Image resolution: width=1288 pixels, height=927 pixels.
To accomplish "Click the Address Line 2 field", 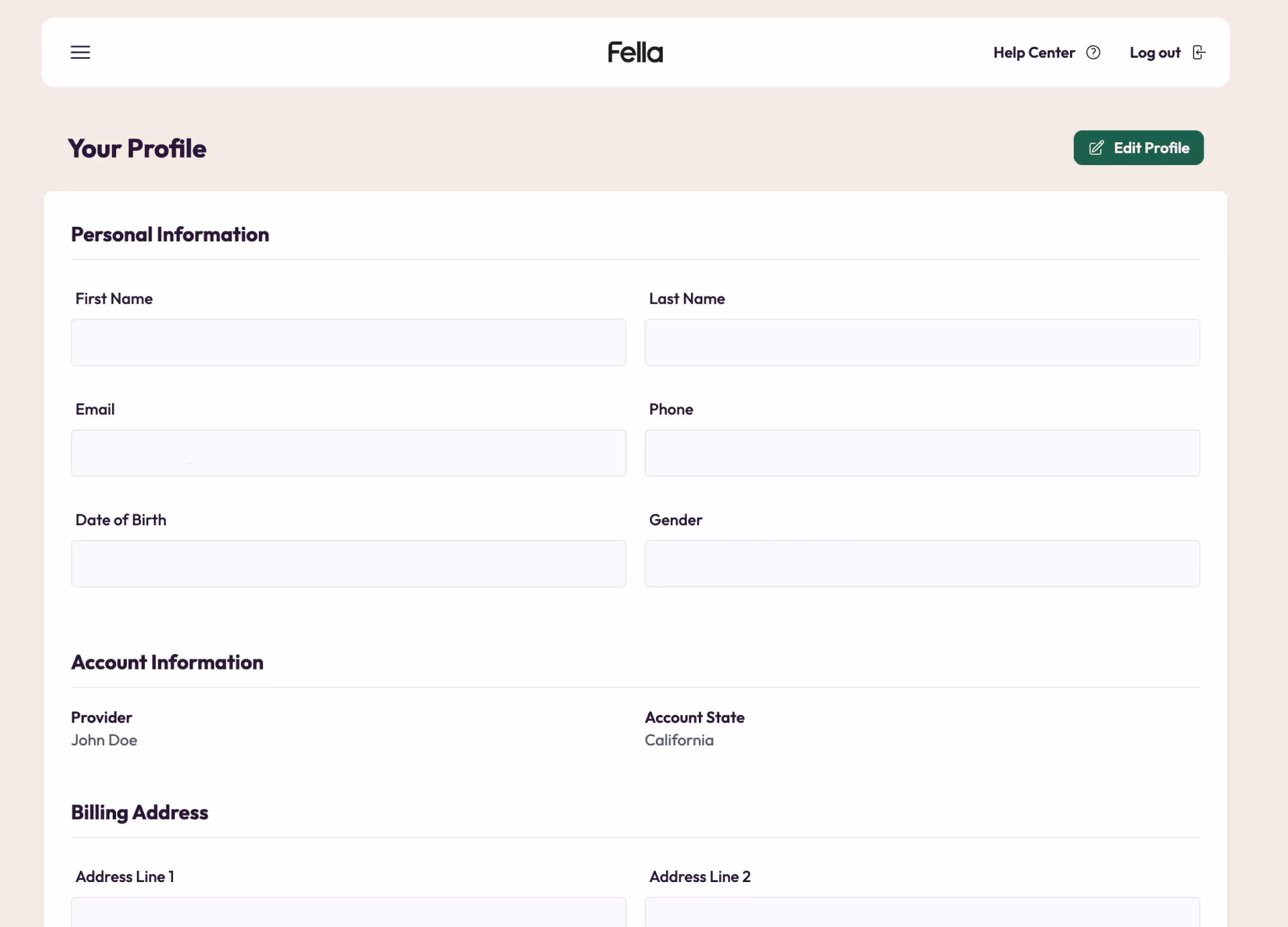I will (922, 912).
